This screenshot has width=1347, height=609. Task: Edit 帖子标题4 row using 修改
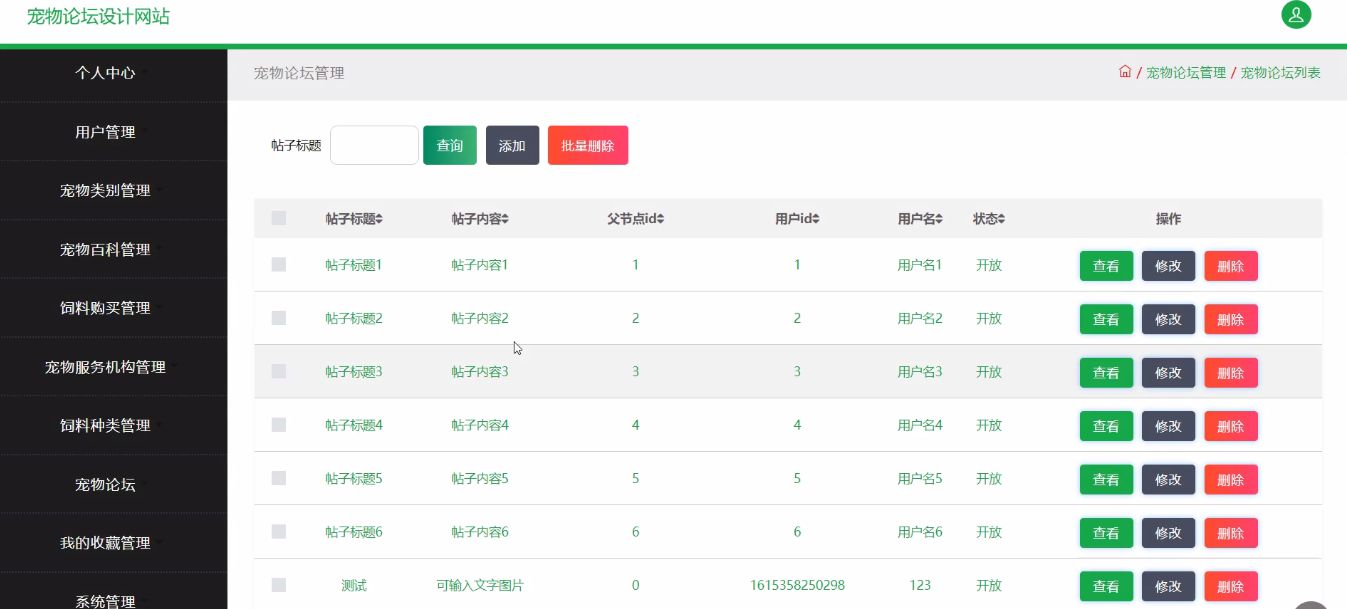pyautogui.click(x=1168, y=426)
